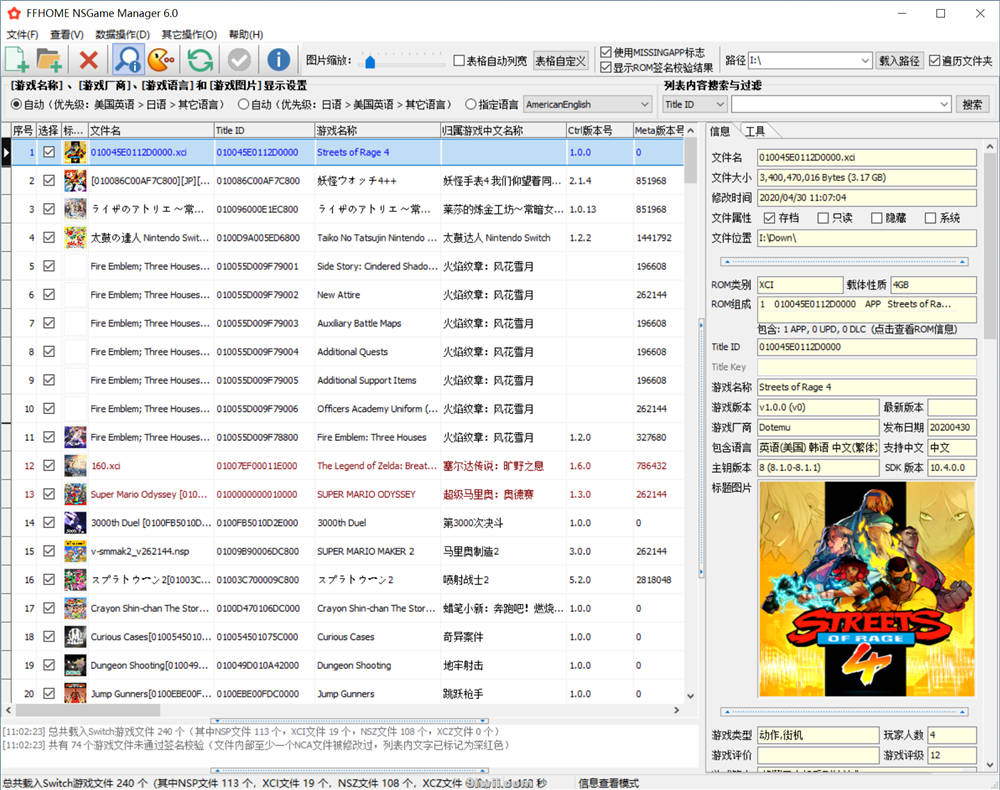
Task: Collapse the splitter below the log panel
Action: [349, 770]
